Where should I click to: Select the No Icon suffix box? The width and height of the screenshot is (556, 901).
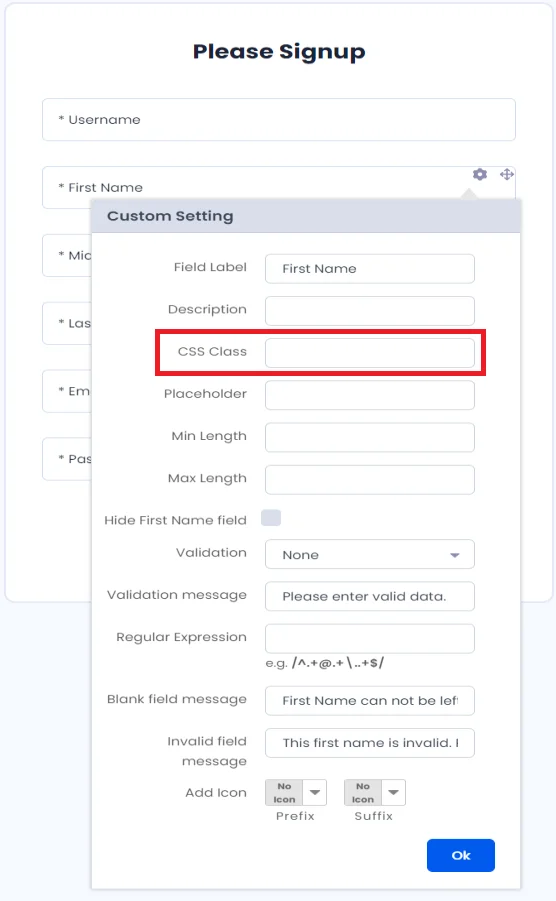coord(363,792)
